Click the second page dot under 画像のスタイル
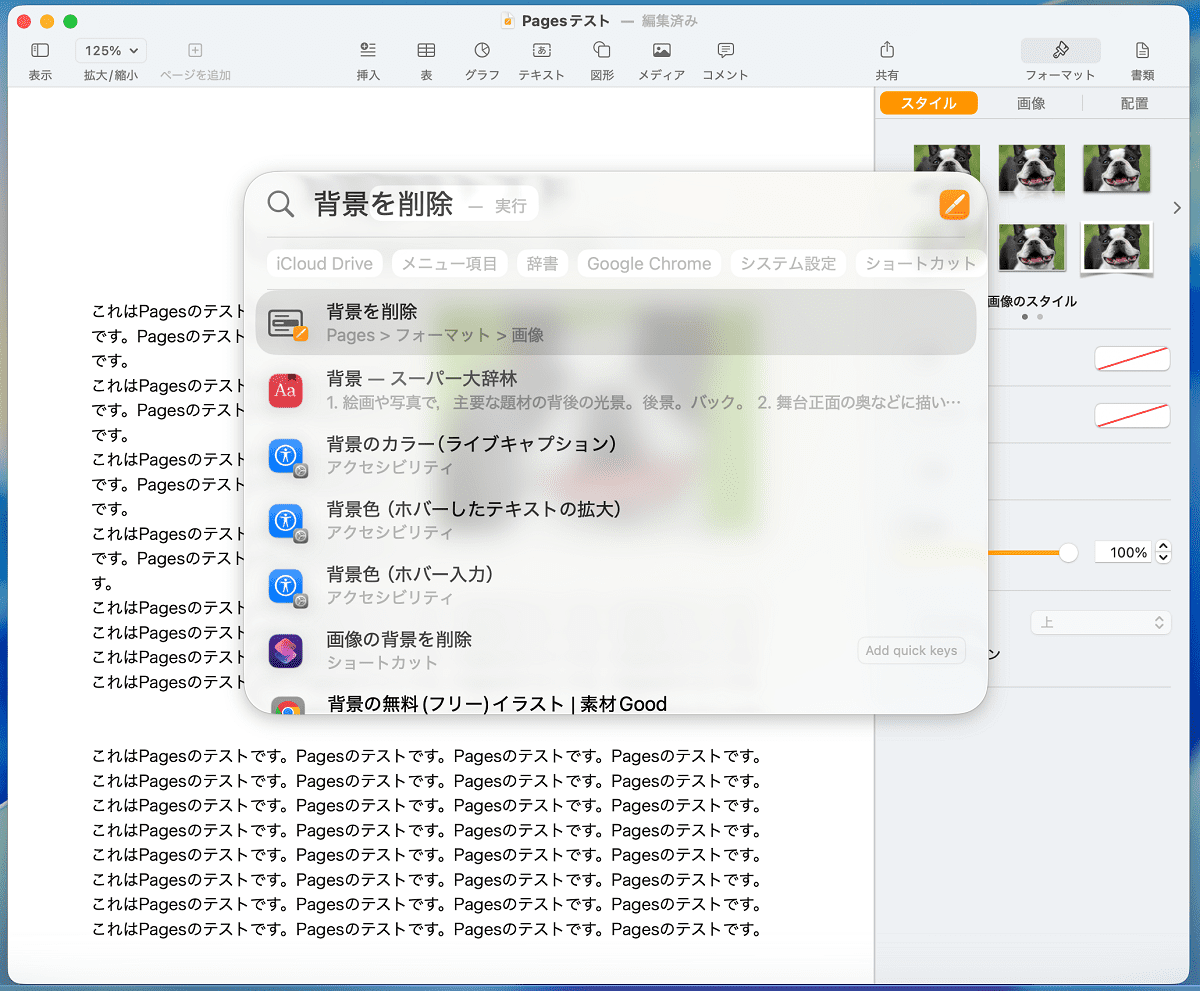 [1040, 316]
